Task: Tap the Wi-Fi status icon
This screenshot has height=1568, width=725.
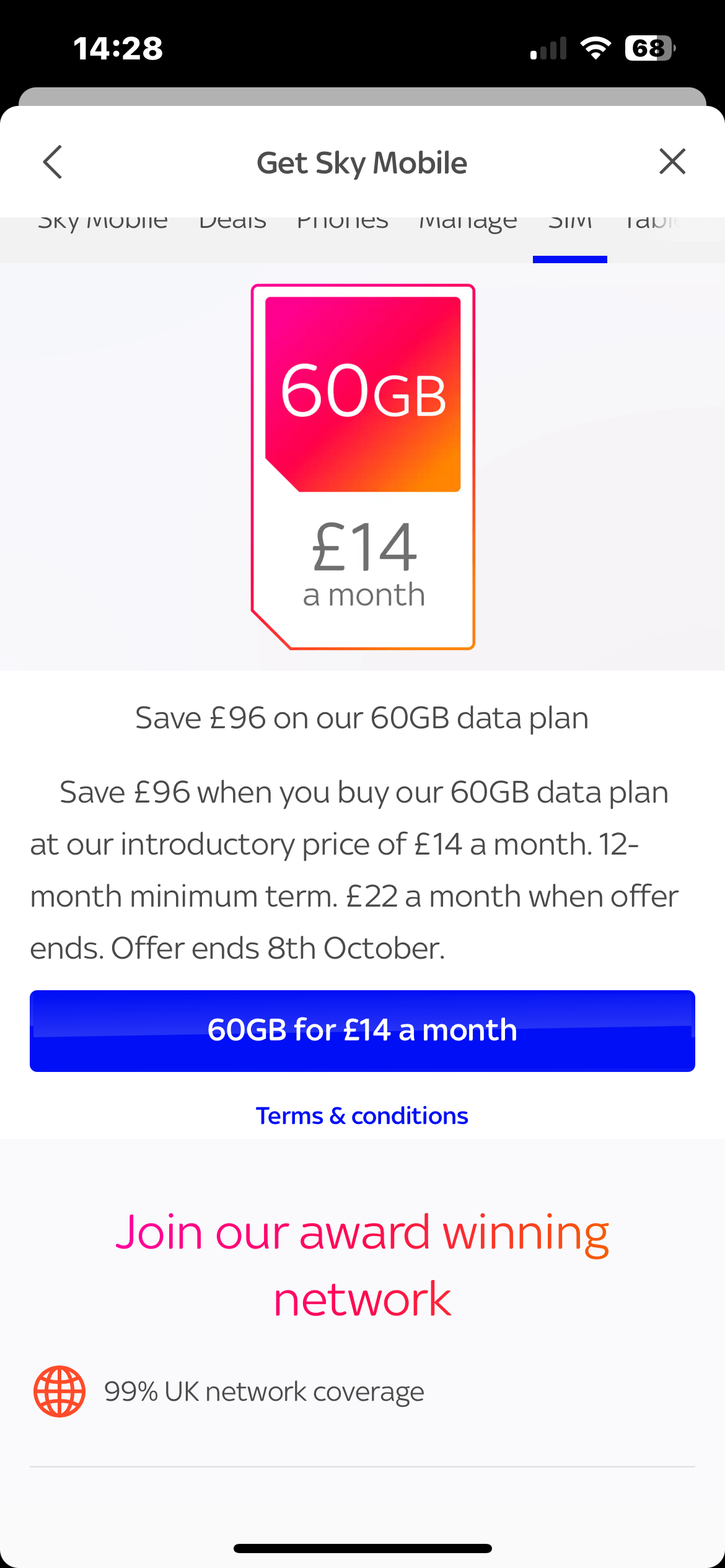Action: 595,48
